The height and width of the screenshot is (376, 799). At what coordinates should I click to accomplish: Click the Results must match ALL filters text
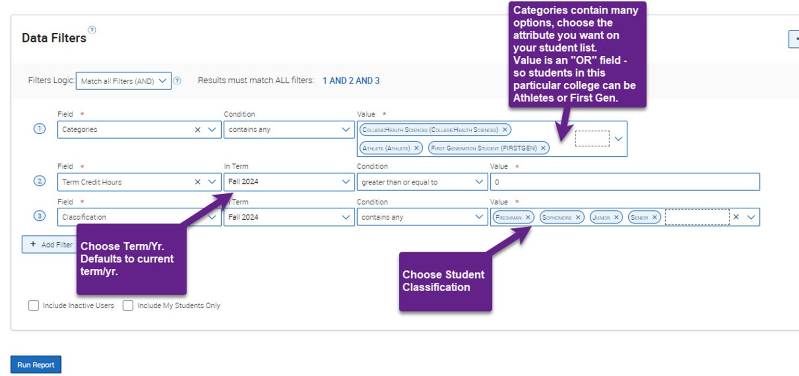(x=255, y=80)
